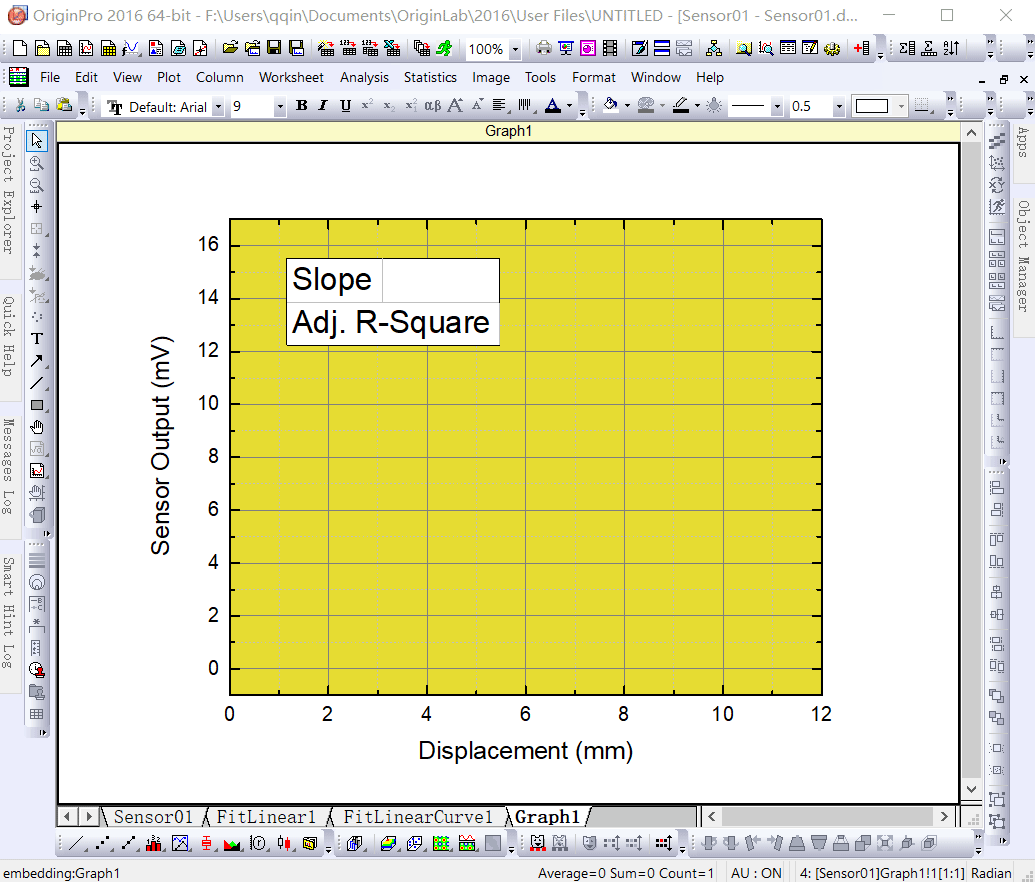Toggle bold text formatting

302,106
